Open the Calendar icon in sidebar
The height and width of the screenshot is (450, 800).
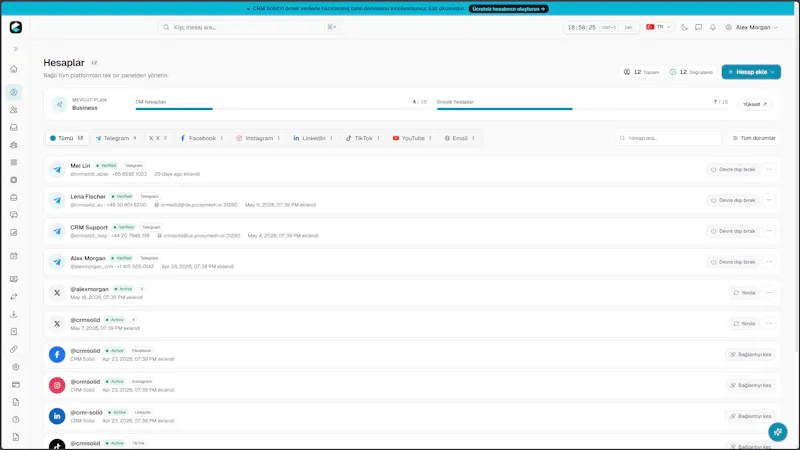coord(14,256)
